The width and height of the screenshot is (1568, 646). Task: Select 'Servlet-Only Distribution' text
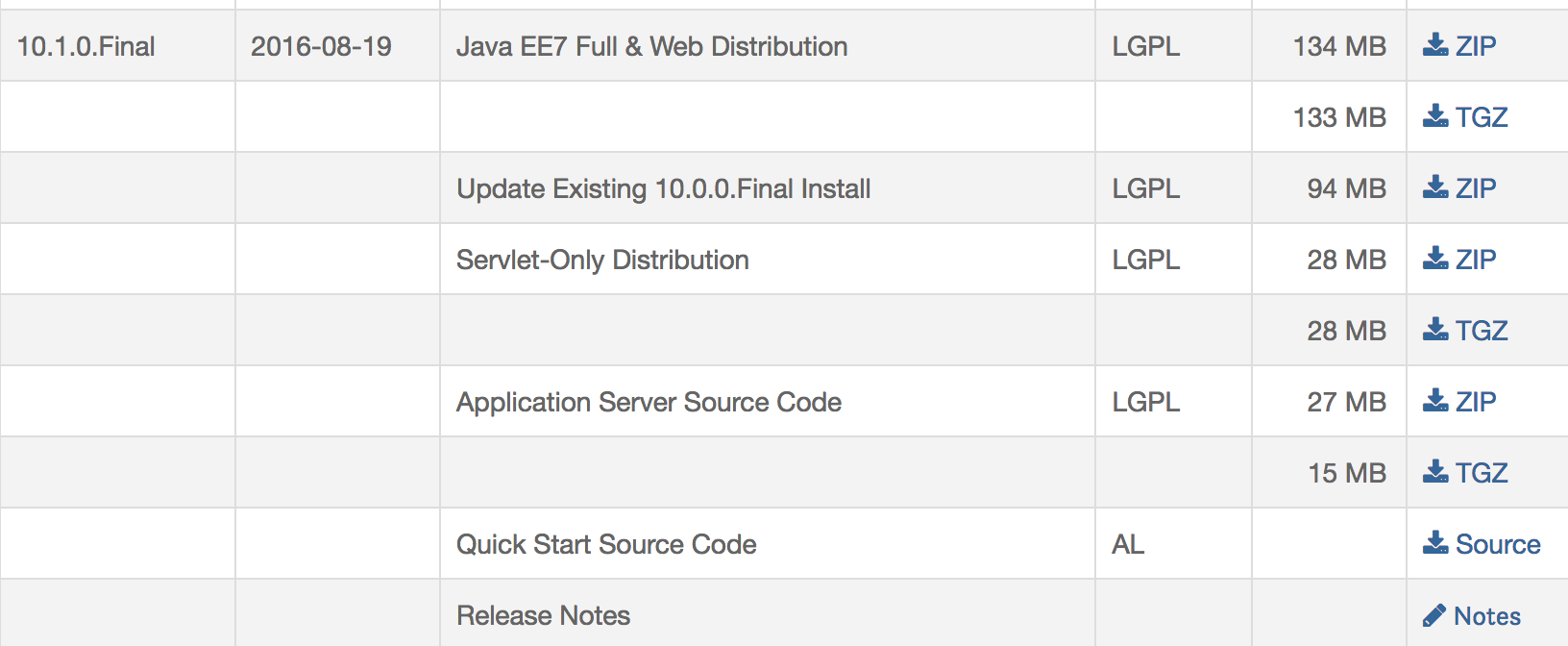point(602,260)
